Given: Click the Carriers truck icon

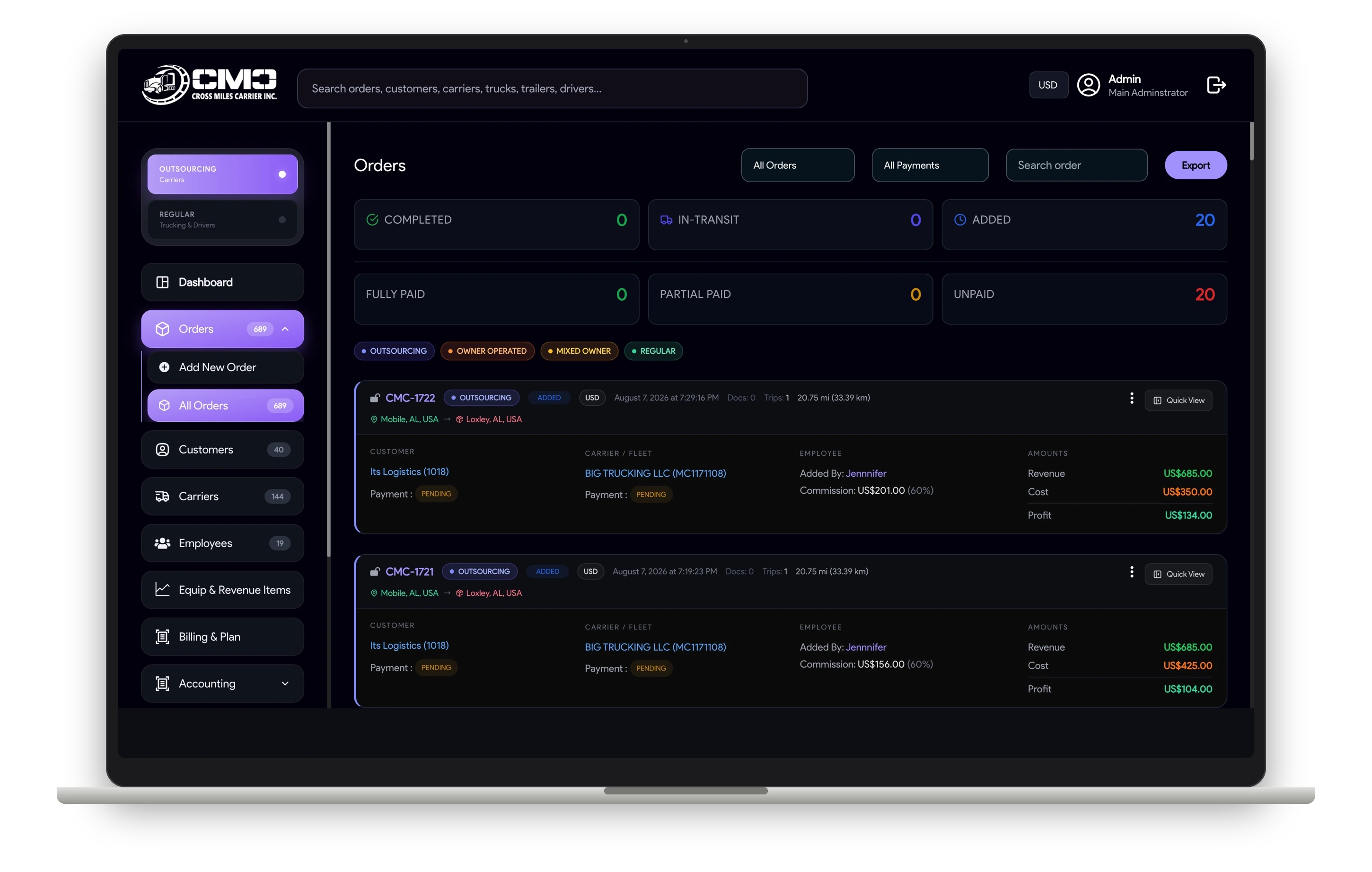Looking at the screenshot, I should click(x=162, y=496).
